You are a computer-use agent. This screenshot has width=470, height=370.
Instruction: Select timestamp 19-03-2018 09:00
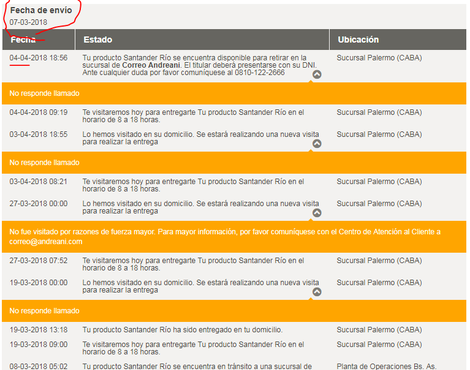pyautogui.click(x=38, y=344)
